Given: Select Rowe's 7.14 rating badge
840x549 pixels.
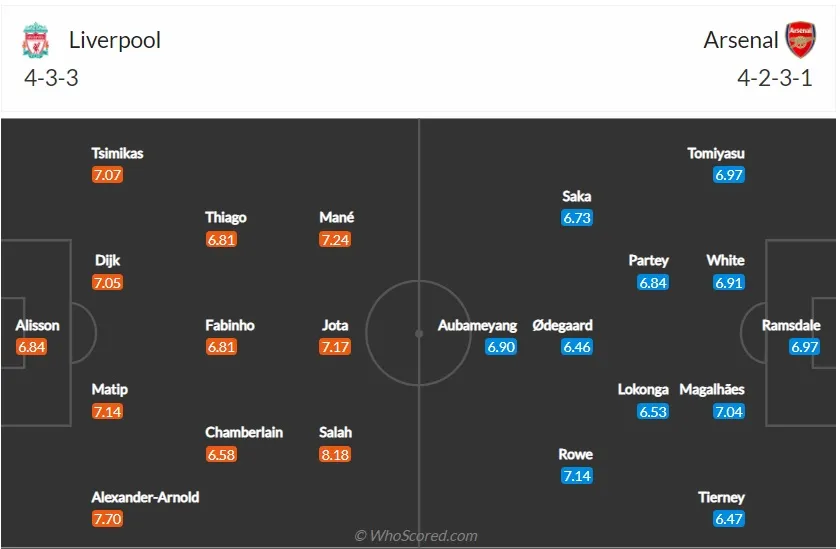Looking at the screenshot, I should (x=577, y=476).
